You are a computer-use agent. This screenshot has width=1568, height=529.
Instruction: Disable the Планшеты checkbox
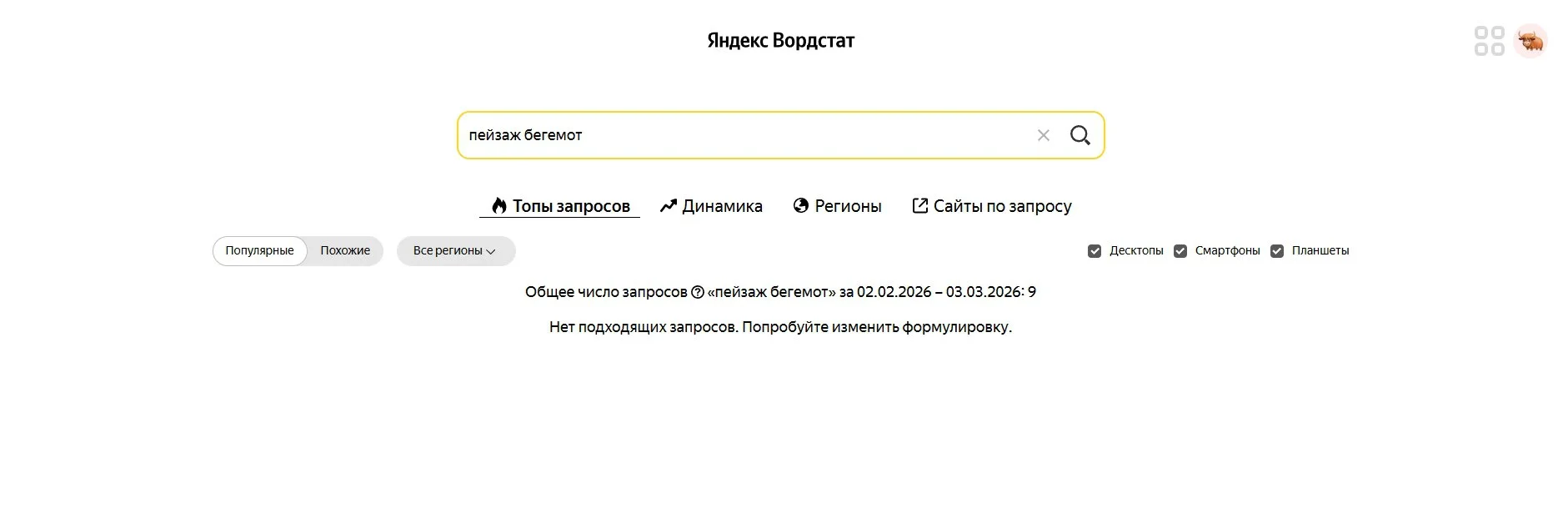(1277, 251)
